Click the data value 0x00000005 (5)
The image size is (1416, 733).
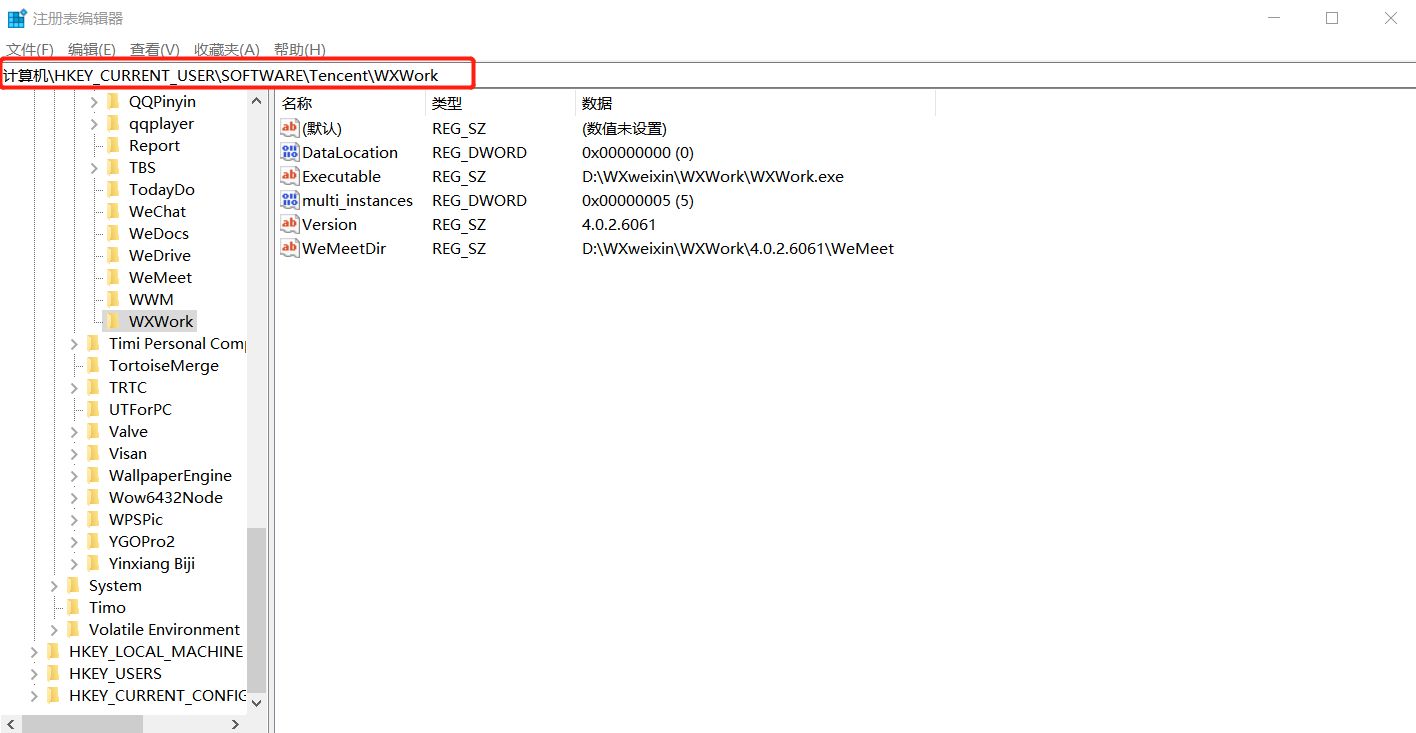click(638, 200)
